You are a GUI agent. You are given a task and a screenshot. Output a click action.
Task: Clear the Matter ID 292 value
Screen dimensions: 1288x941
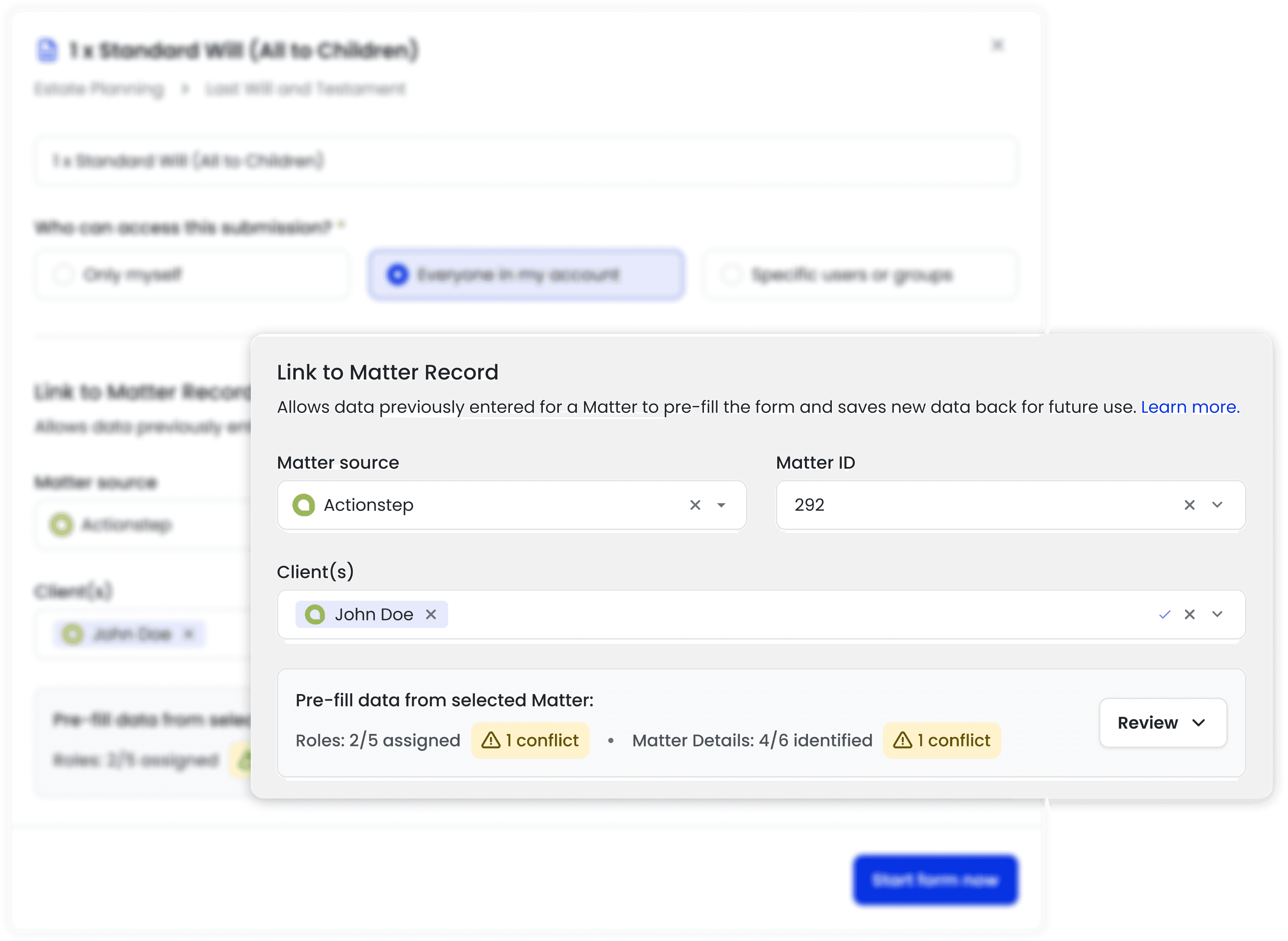[x=1190, y=505]
